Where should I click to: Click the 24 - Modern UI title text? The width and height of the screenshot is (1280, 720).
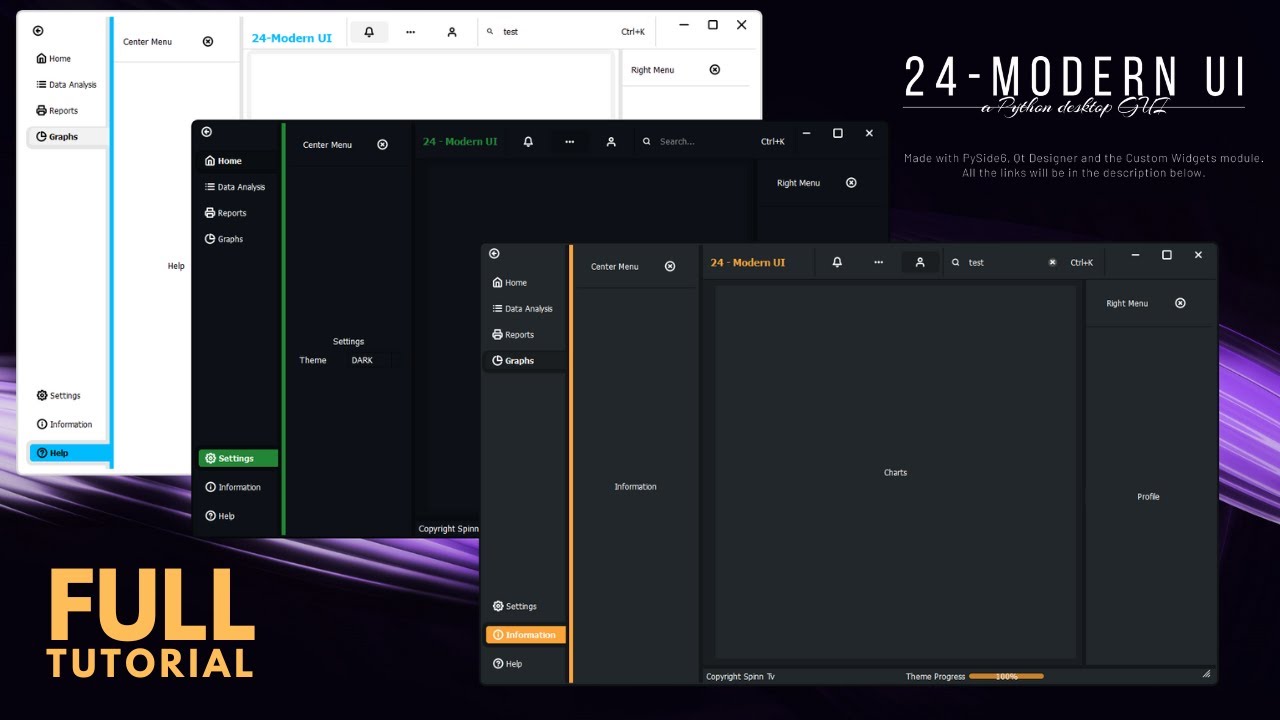tap(747, 262)
